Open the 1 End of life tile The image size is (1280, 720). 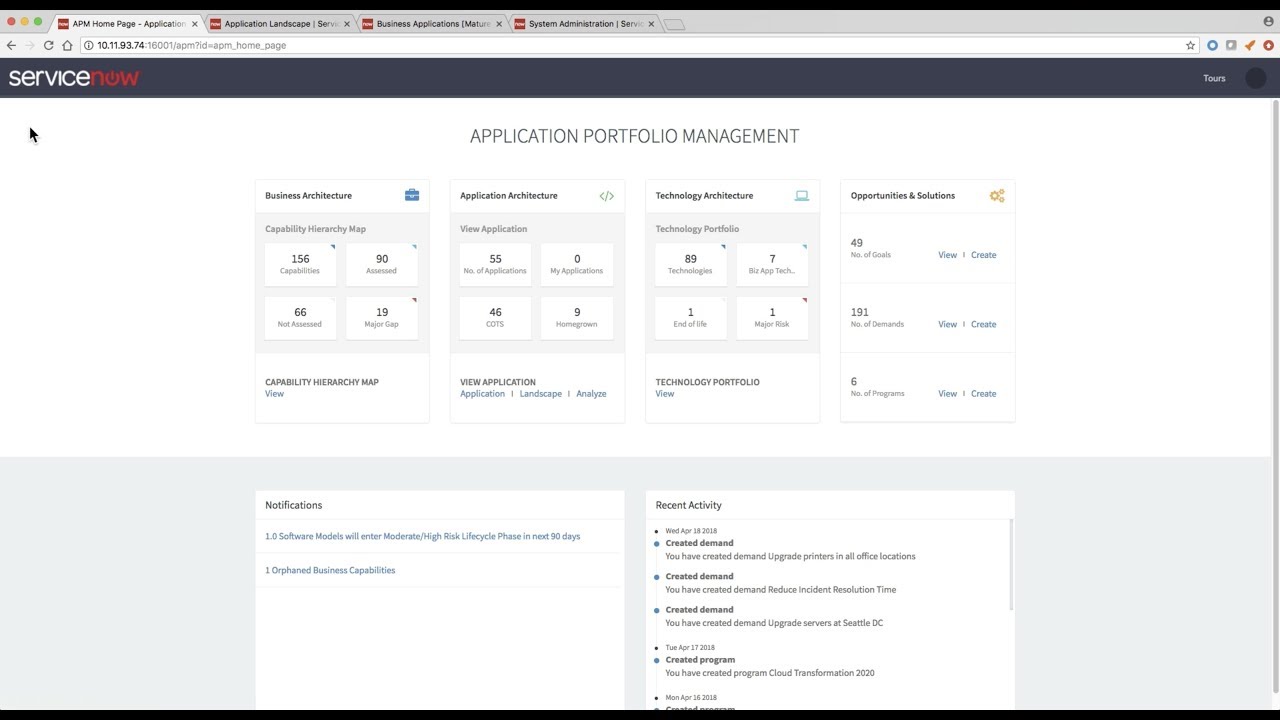[x=690, y=318]
